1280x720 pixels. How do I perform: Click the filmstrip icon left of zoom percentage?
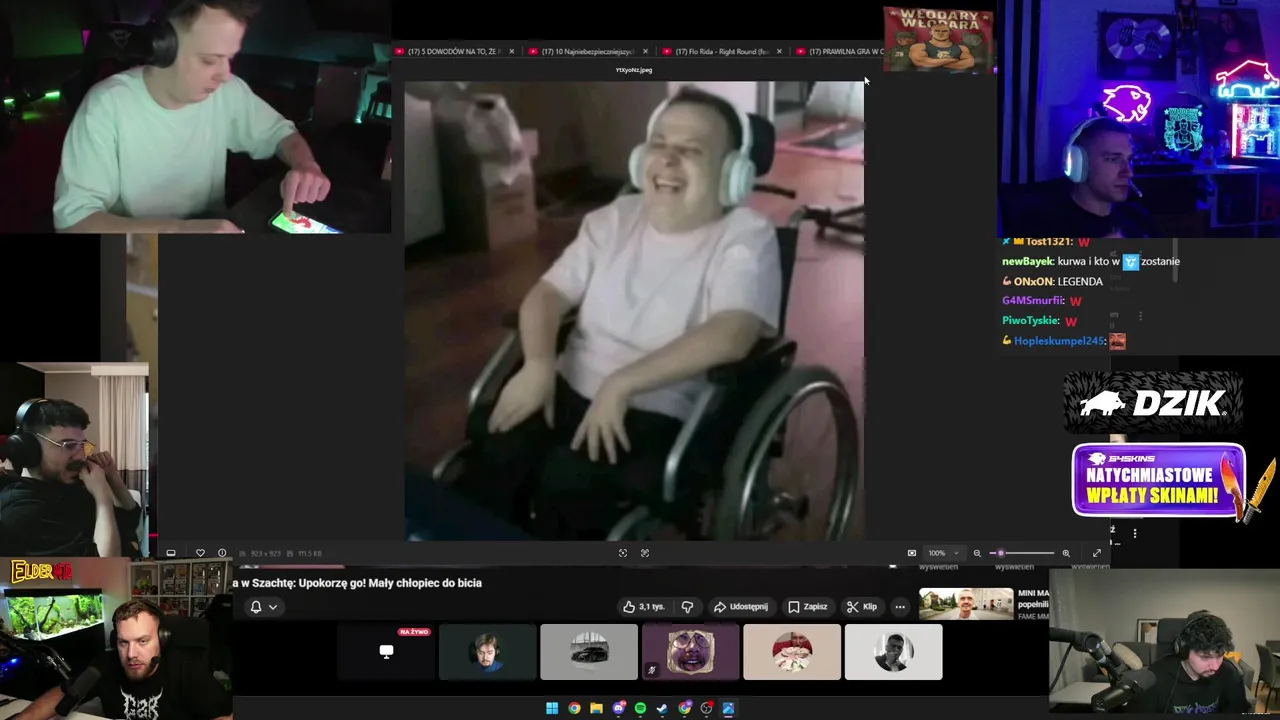912,553
